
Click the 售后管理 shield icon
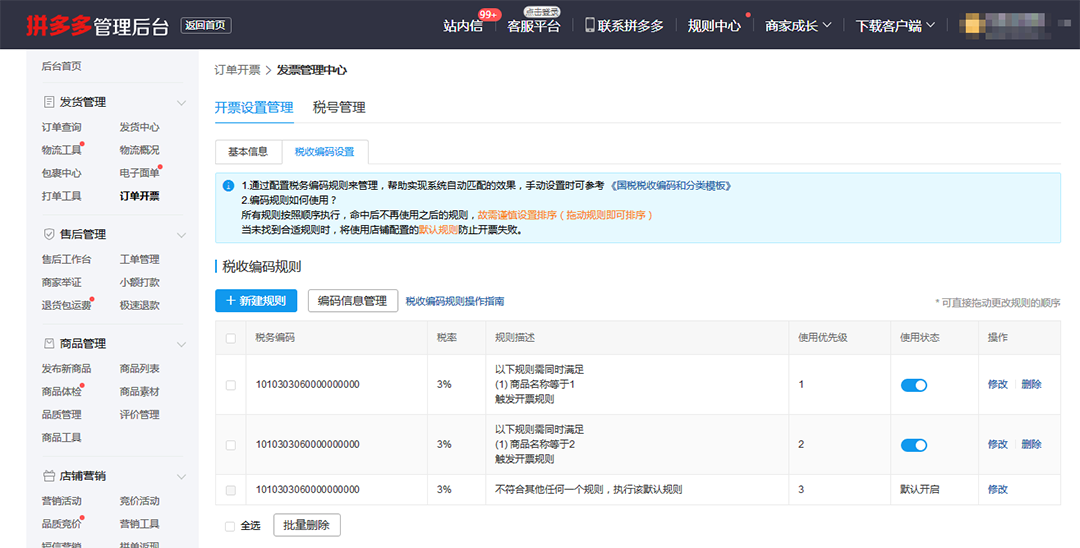click(49, 234)
